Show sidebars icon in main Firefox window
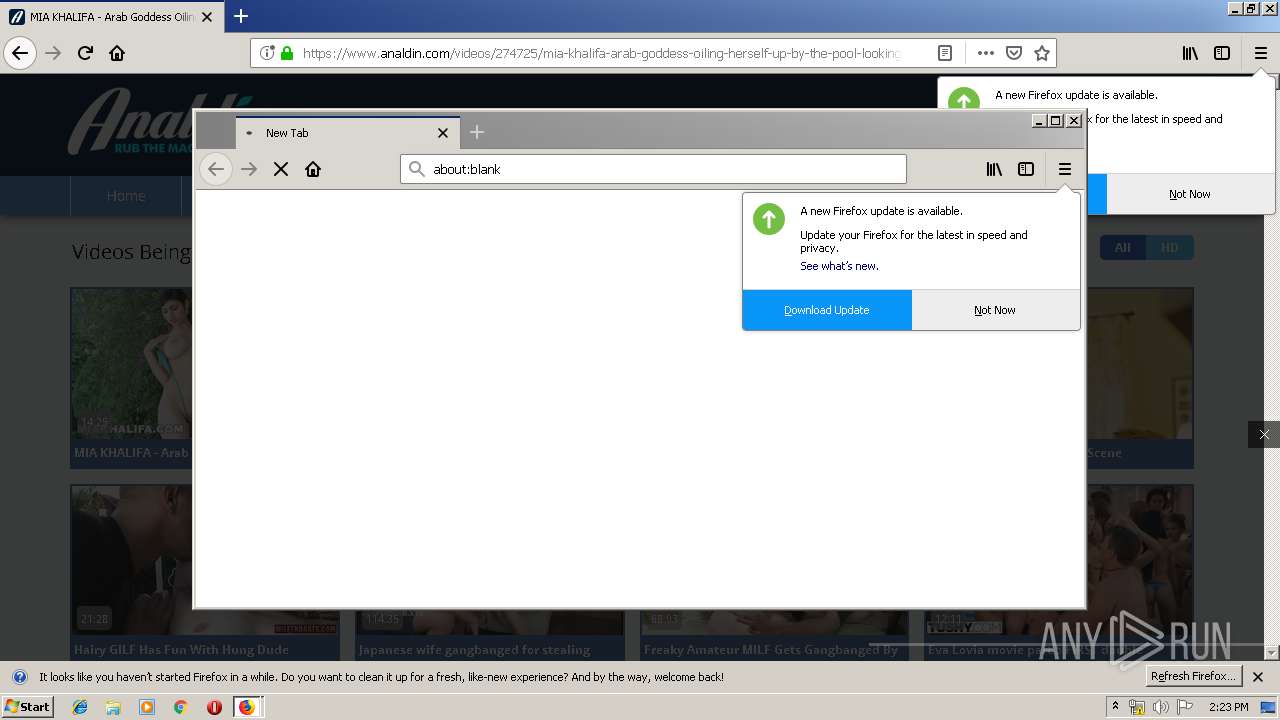 1222,53
